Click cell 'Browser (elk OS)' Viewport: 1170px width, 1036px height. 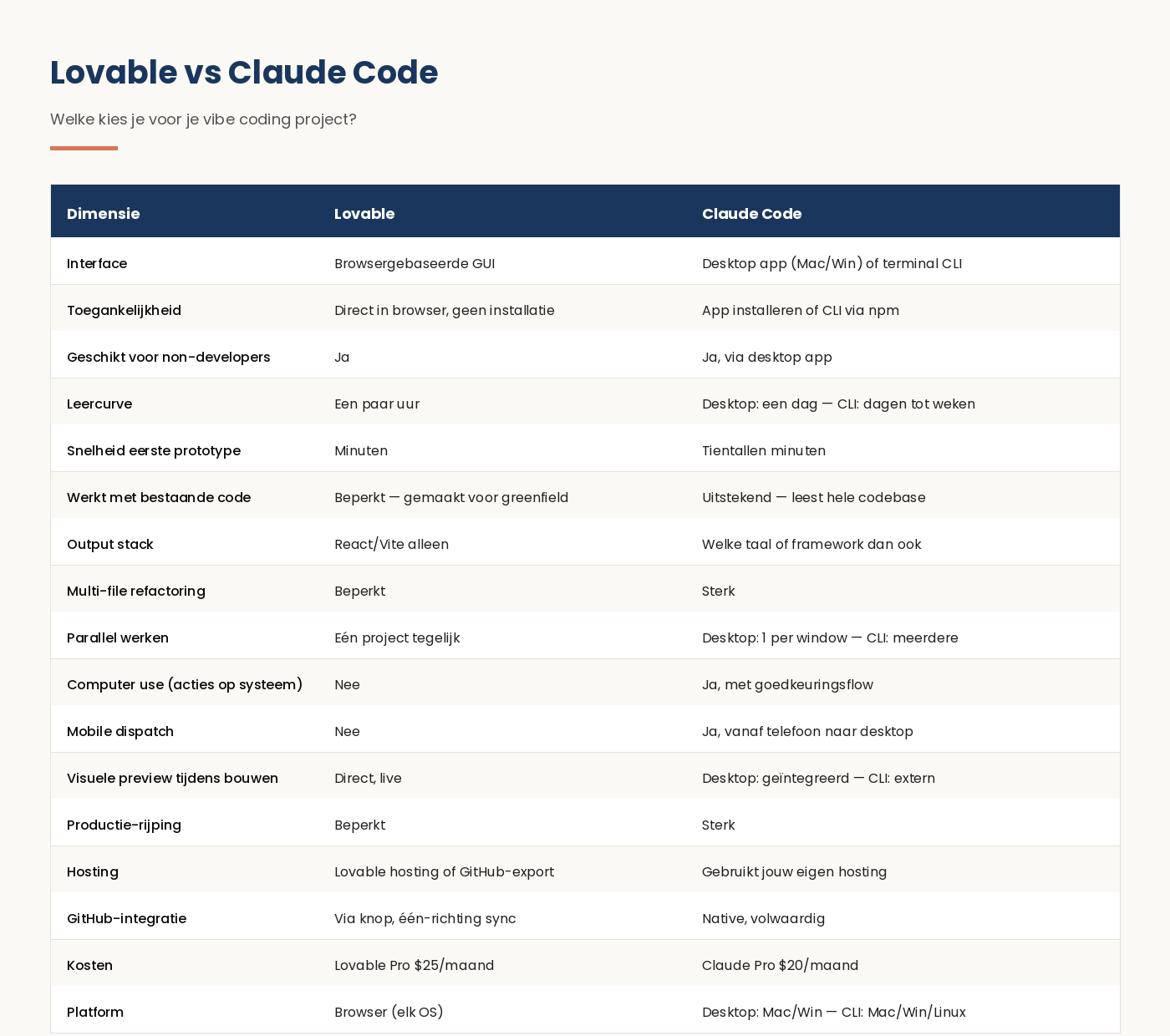389,1013
